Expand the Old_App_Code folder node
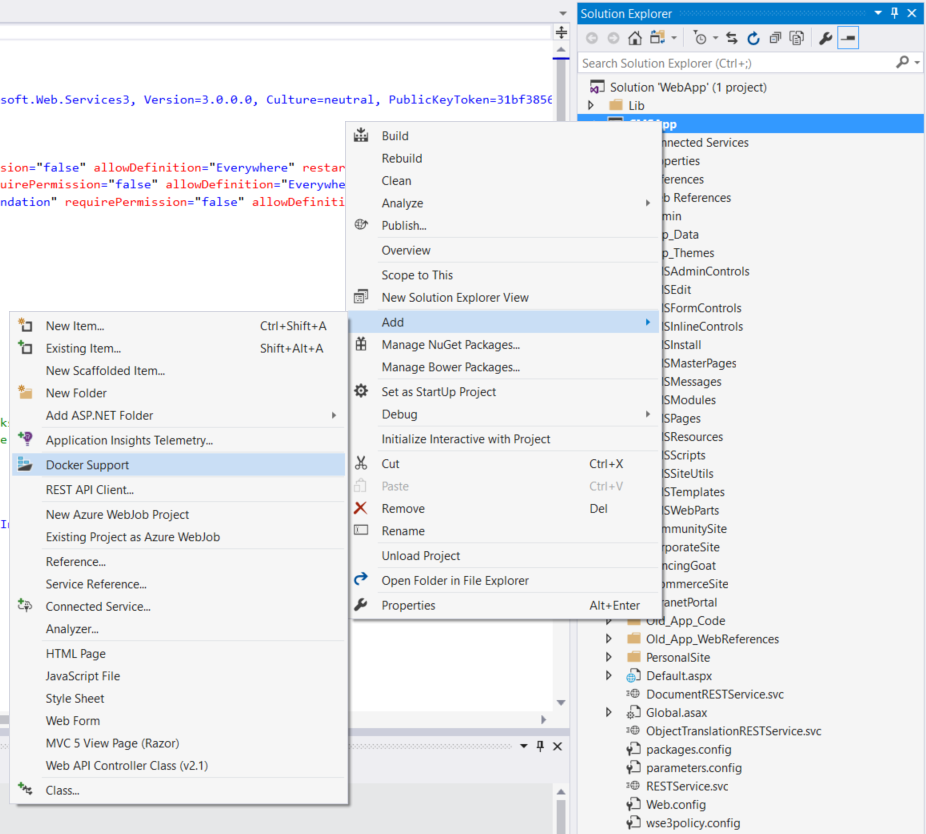The height and width of the screenshot is (834, 926). pos(609,621)
